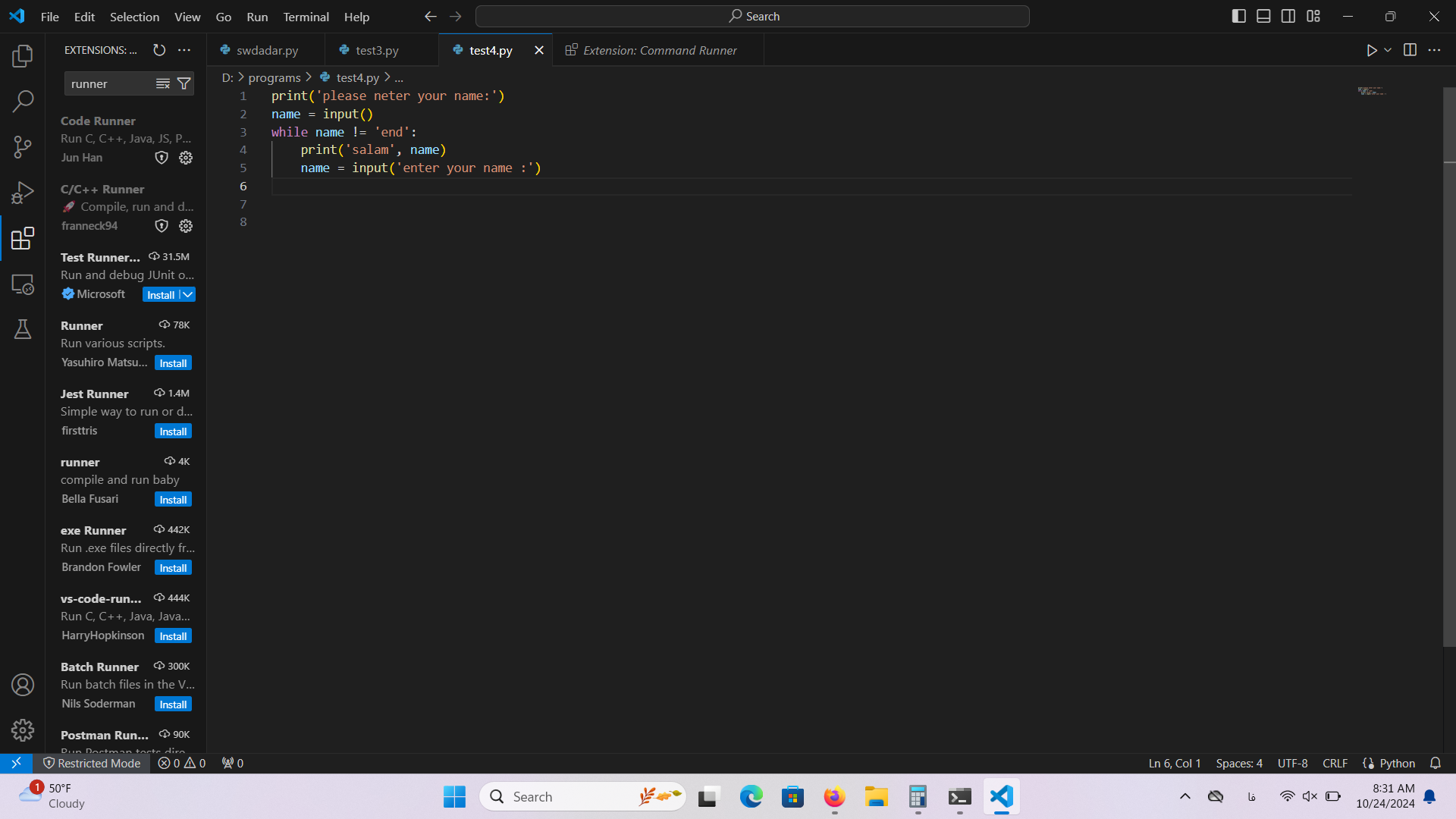Expand Test Runner install options dropdown
This screenshot has width=1456, height=819.
click(x=187, y=294)
